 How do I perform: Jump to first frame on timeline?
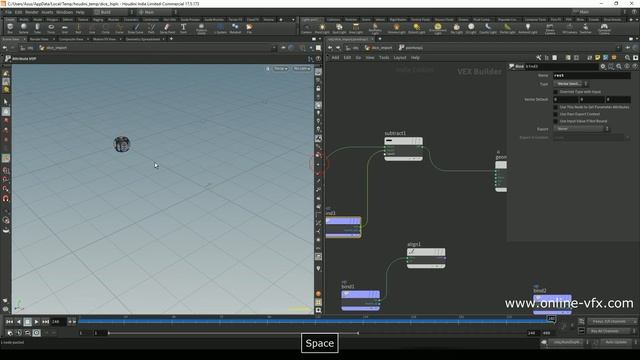(x=9, y=322)
